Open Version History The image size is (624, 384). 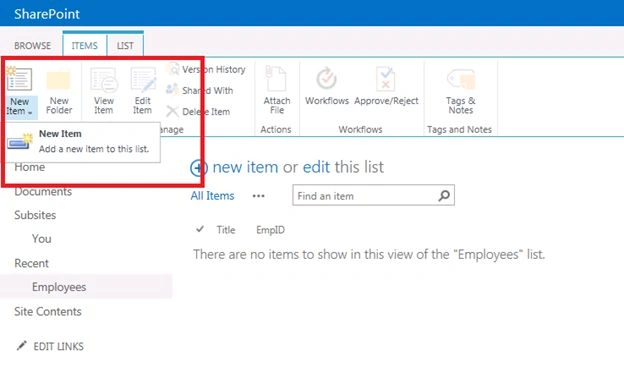pyautogui.click(x=207, y=69)
